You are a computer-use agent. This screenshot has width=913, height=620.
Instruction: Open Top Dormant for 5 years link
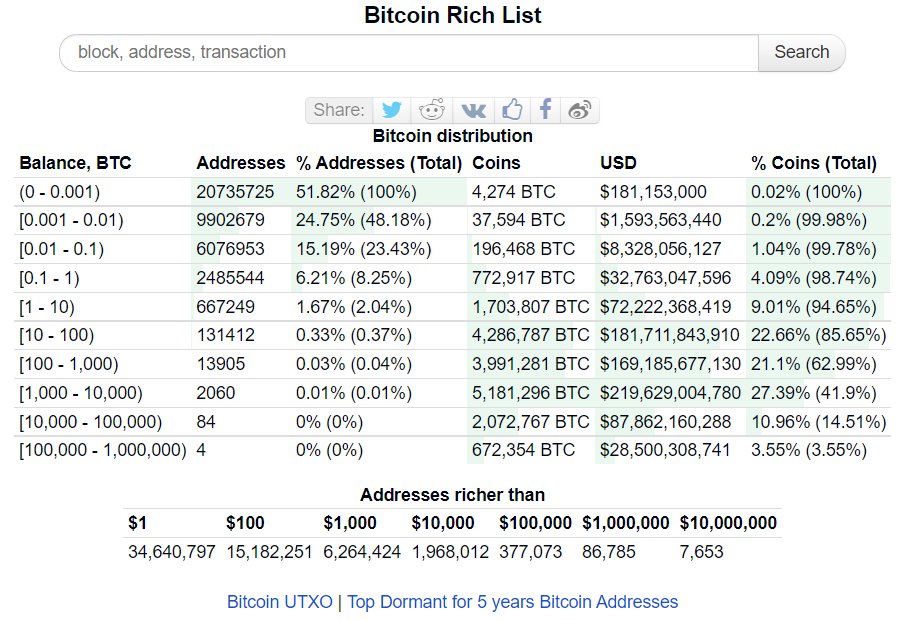click(x=513, y=602)
